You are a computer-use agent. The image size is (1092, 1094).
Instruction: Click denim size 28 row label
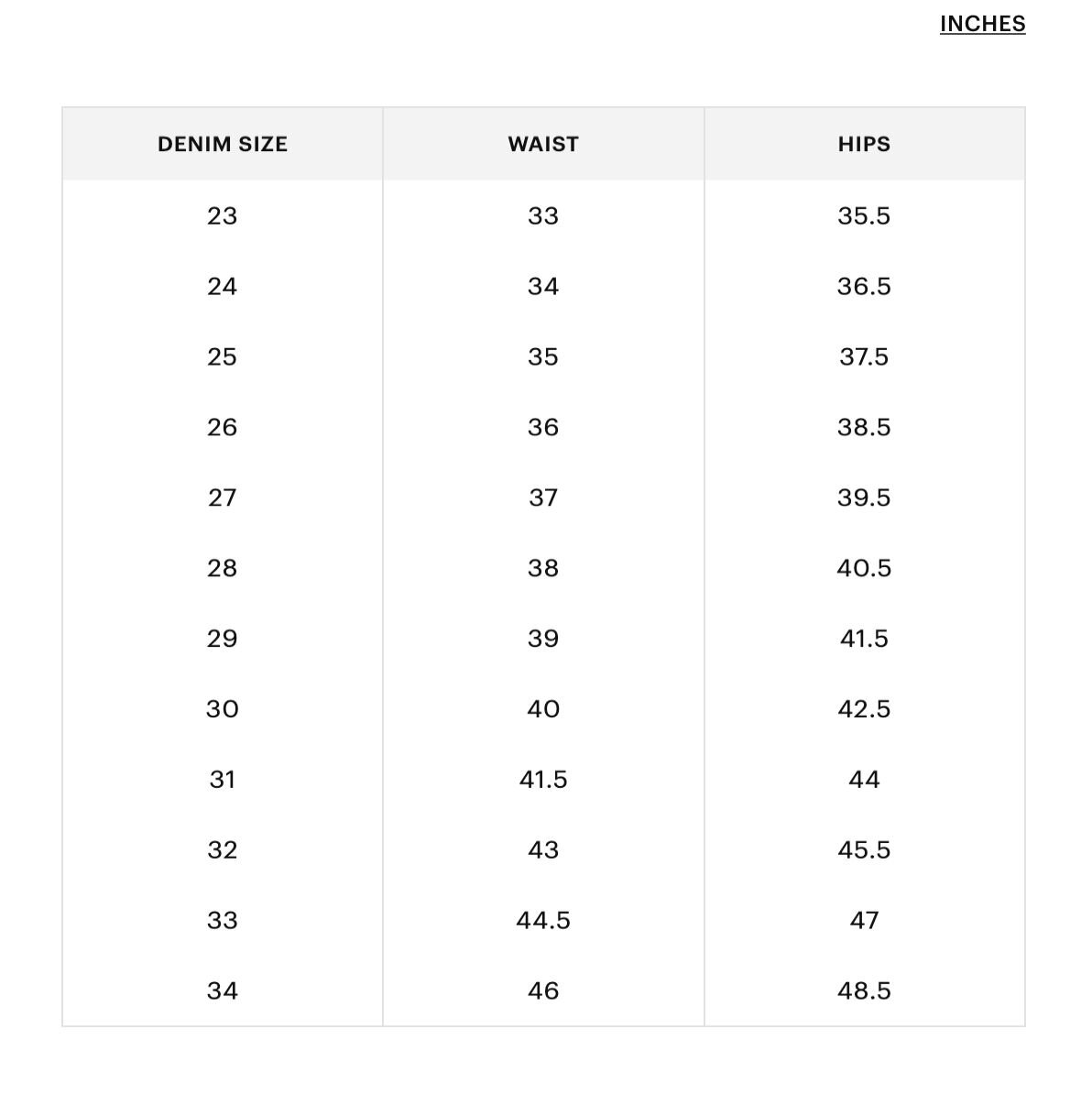[x=223, y=568]
